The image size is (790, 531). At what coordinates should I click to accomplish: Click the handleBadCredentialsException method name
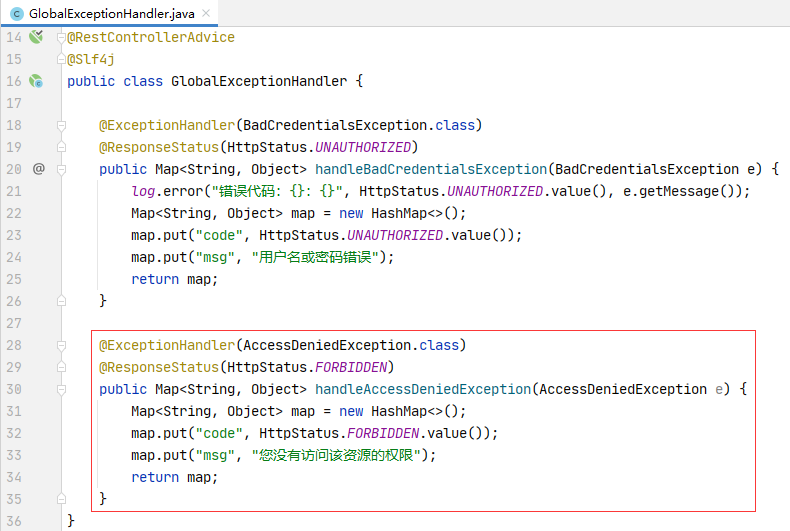[x=431, y=169]
